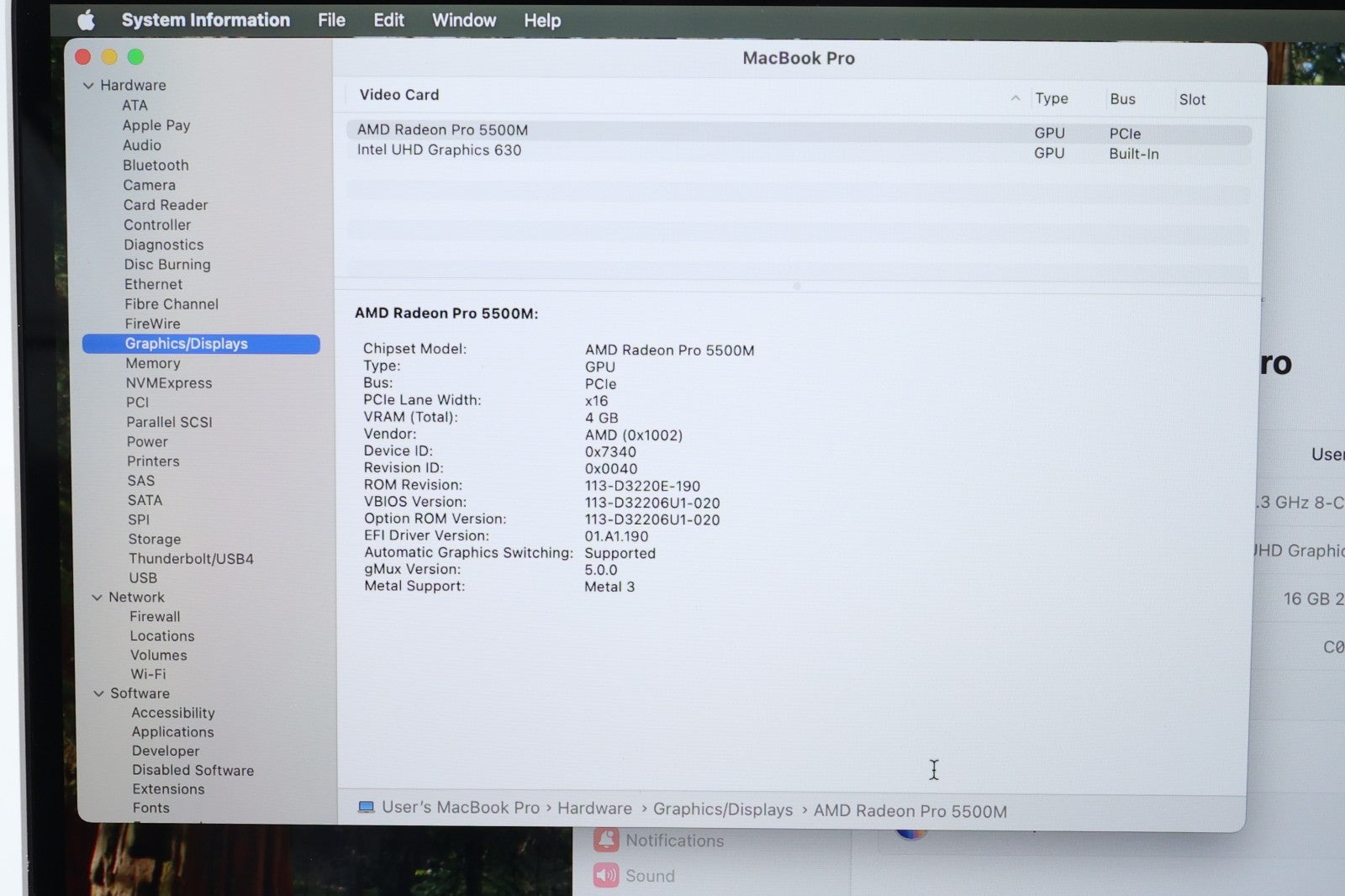Open Wi-Fi under Network
The image size is (1345, 896).
[x=148, y=674]
